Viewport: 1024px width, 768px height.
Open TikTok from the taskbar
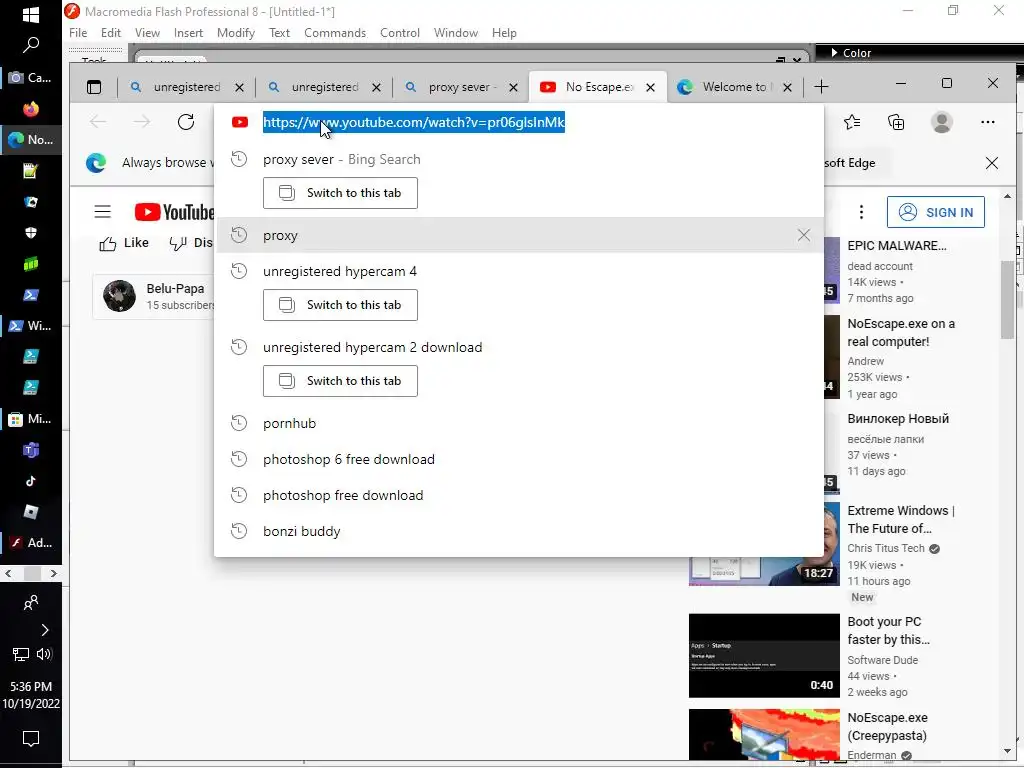pos(31,481)
